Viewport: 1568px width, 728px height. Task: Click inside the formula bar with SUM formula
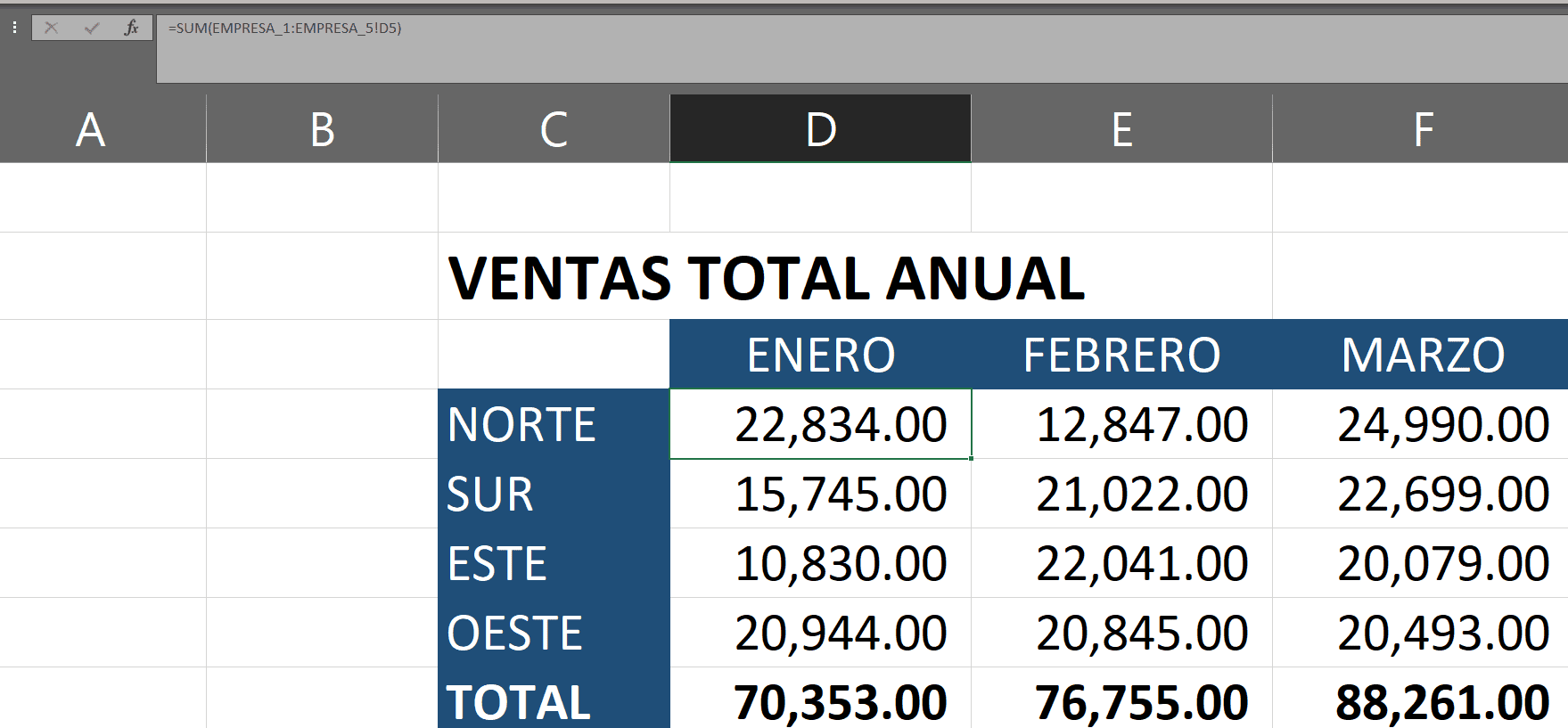(862, 49)
